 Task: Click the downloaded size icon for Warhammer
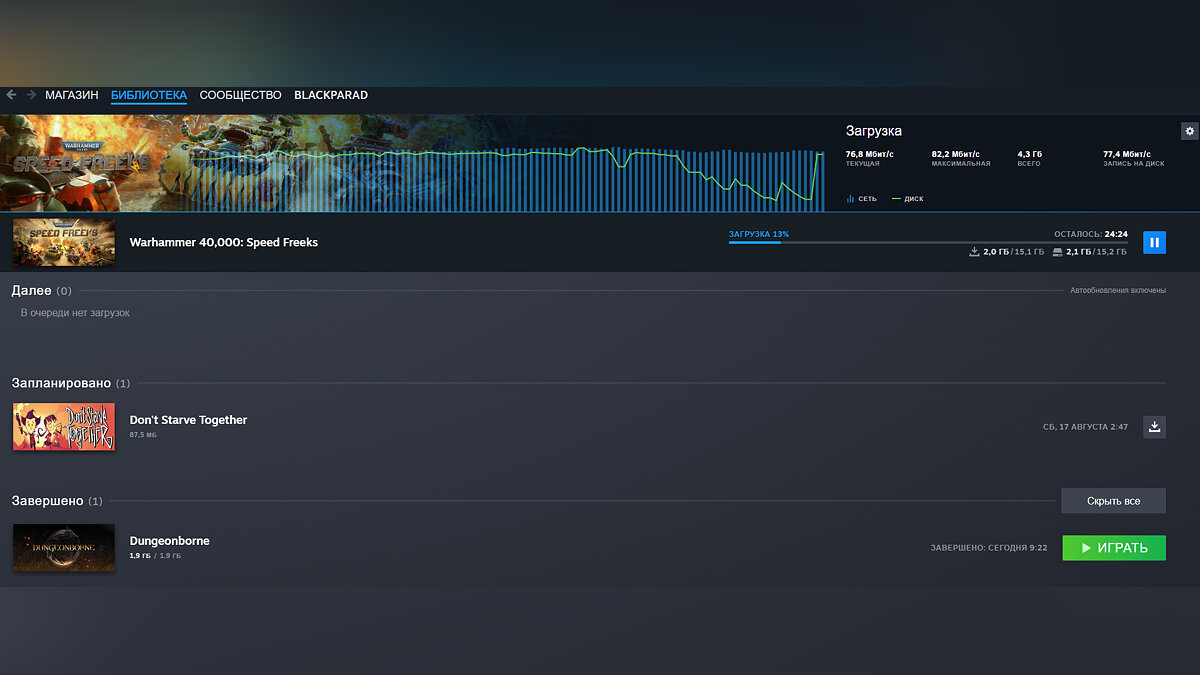click(975, 252)
